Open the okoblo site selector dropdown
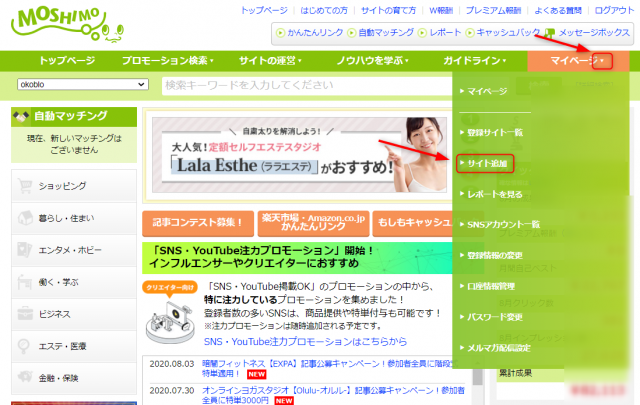 82,85
